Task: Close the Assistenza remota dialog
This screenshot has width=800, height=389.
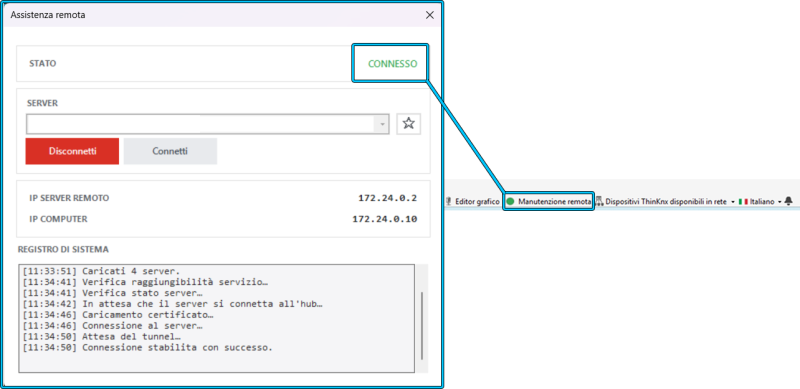Action: 430,15
